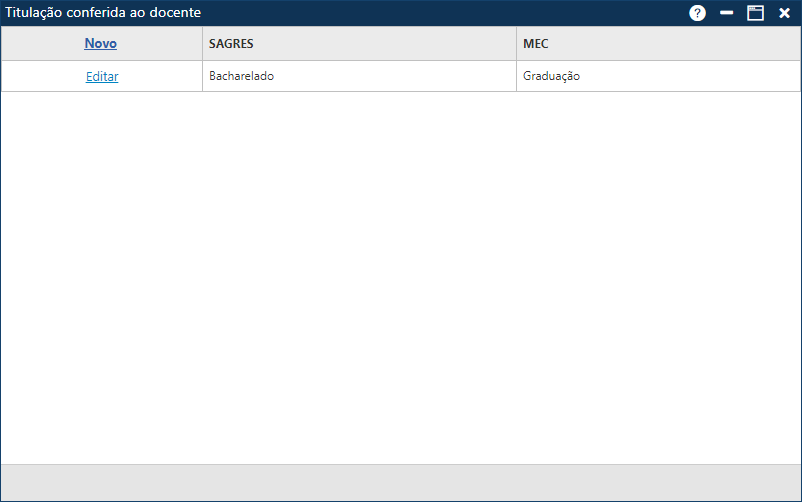802x502 pixels.
Task: Click the Novo link to add a record
Action: click(x=101, y=44)
